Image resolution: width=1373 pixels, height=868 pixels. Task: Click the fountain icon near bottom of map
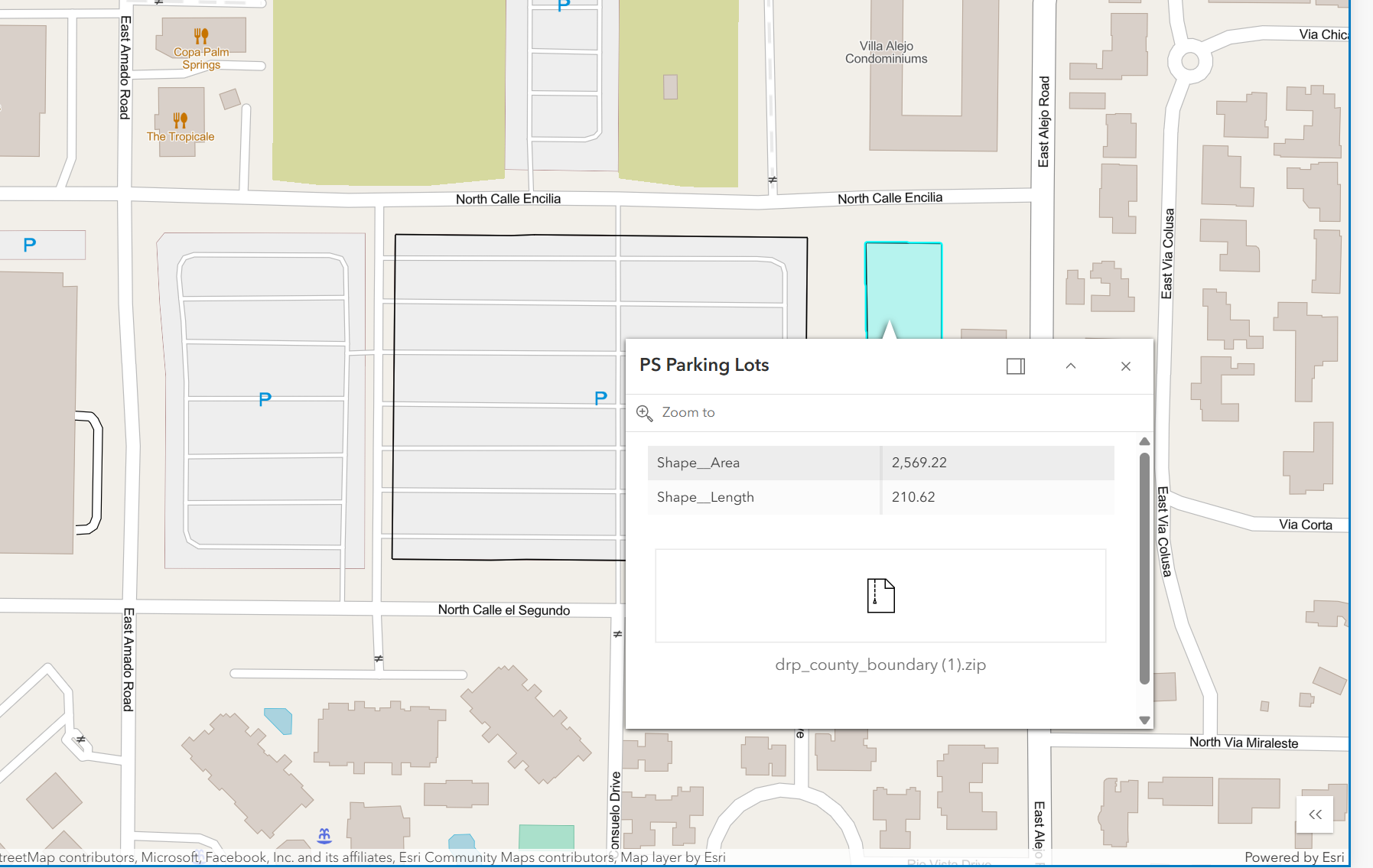coord(324,835)
